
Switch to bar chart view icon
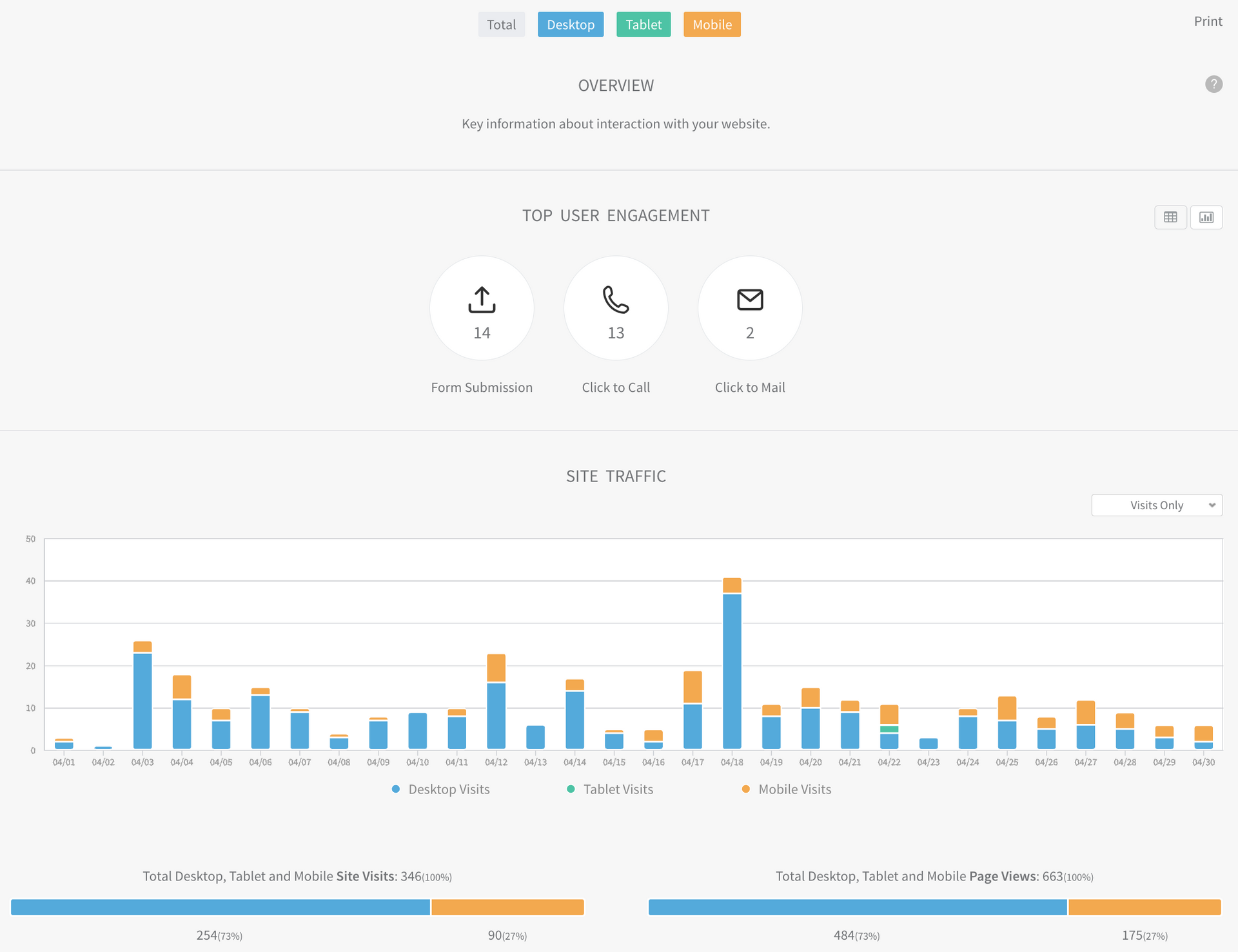point(1206,217)
